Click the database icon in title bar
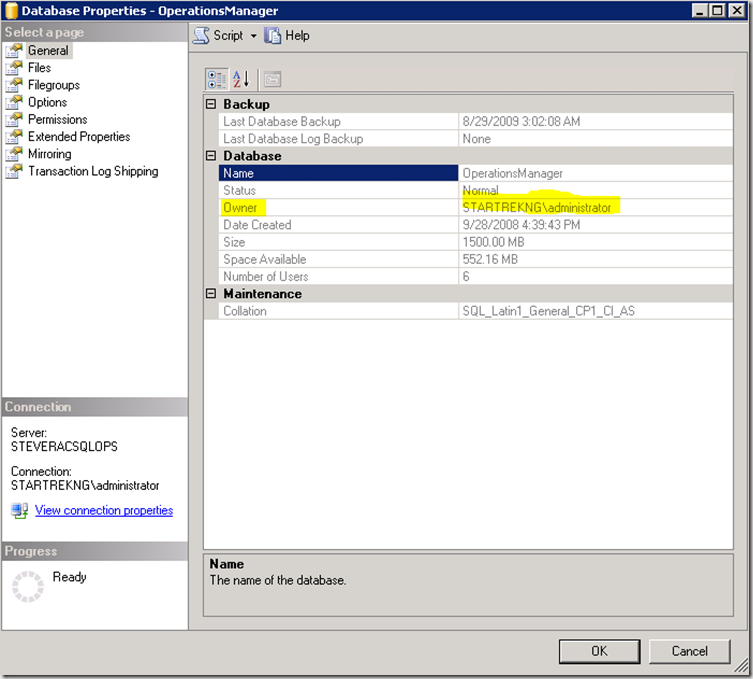Screen dimensions: 753x679 11,11
